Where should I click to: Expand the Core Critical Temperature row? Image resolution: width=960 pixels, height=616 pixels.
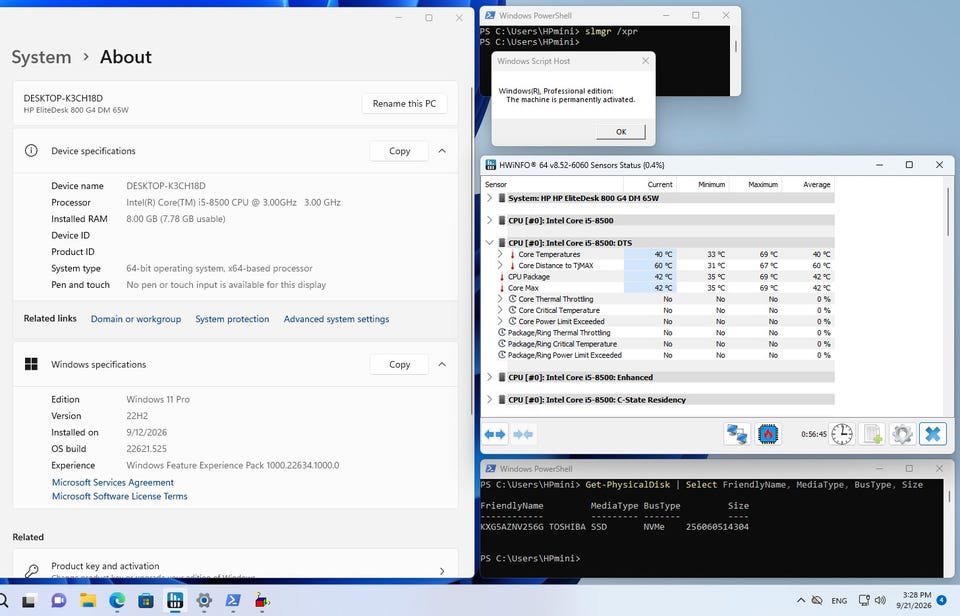click(x=500, y=310)
